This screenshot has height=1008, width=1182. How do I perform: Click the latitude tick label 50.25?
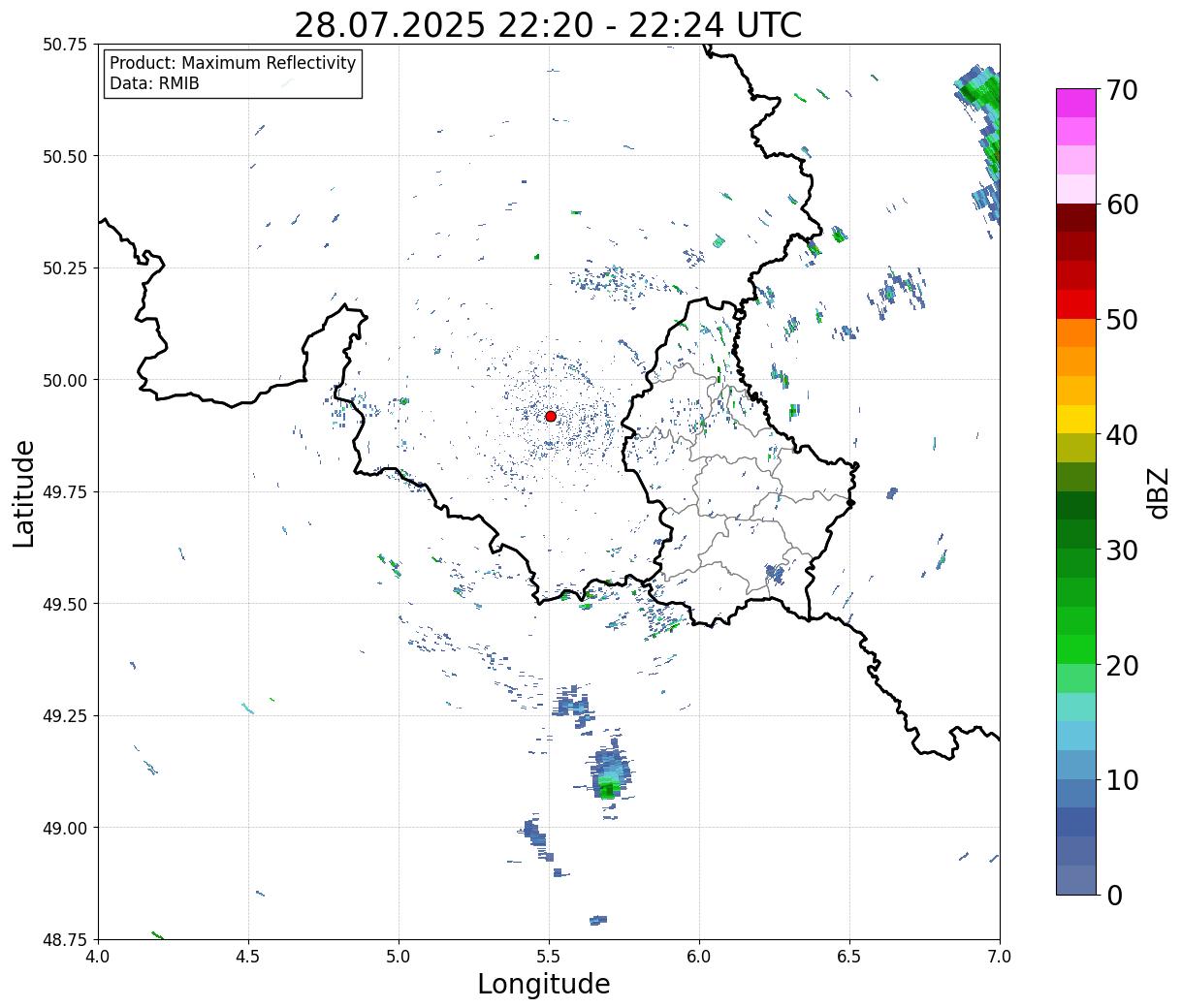click(65, 268)
